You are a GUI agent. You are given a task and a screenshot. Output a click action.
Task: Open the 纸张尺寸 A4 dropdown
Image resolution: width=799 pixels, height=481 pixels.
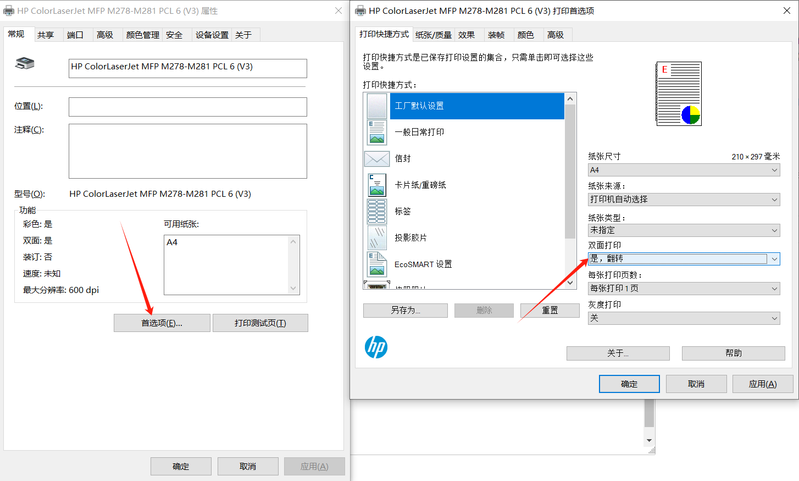click(x=683, y=170)
